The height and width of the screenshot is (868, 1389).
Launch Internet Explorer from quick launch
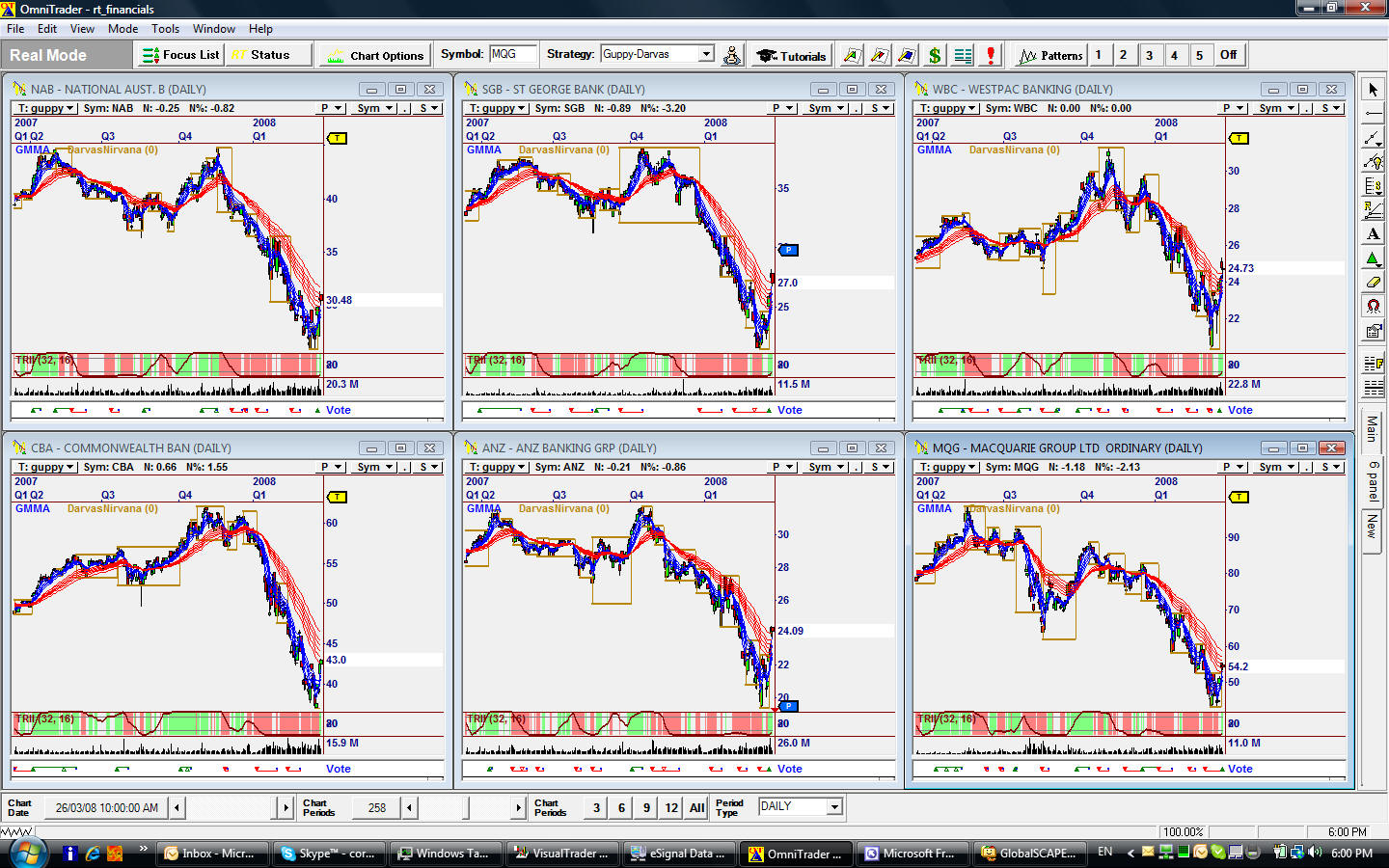[93, 854]
